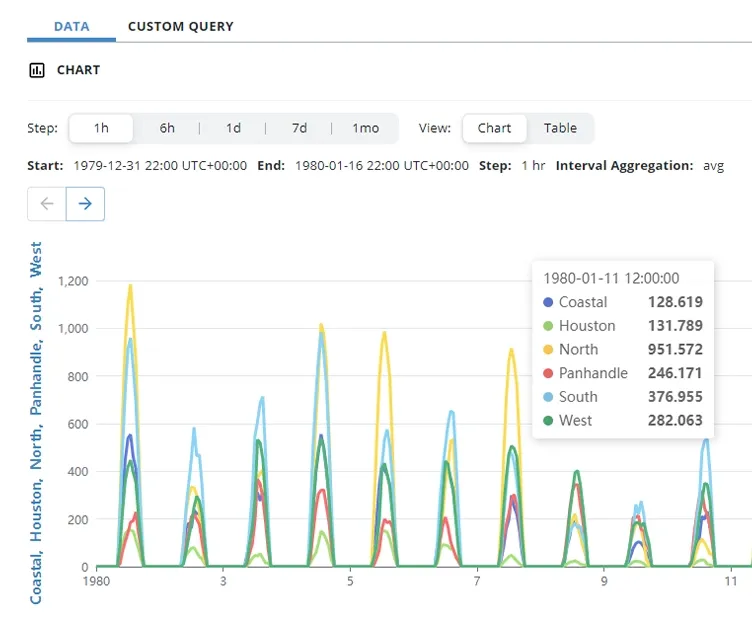
Task: Click the start time 1979-12-31 22:00 UTC+00:00
Action: 160,165
